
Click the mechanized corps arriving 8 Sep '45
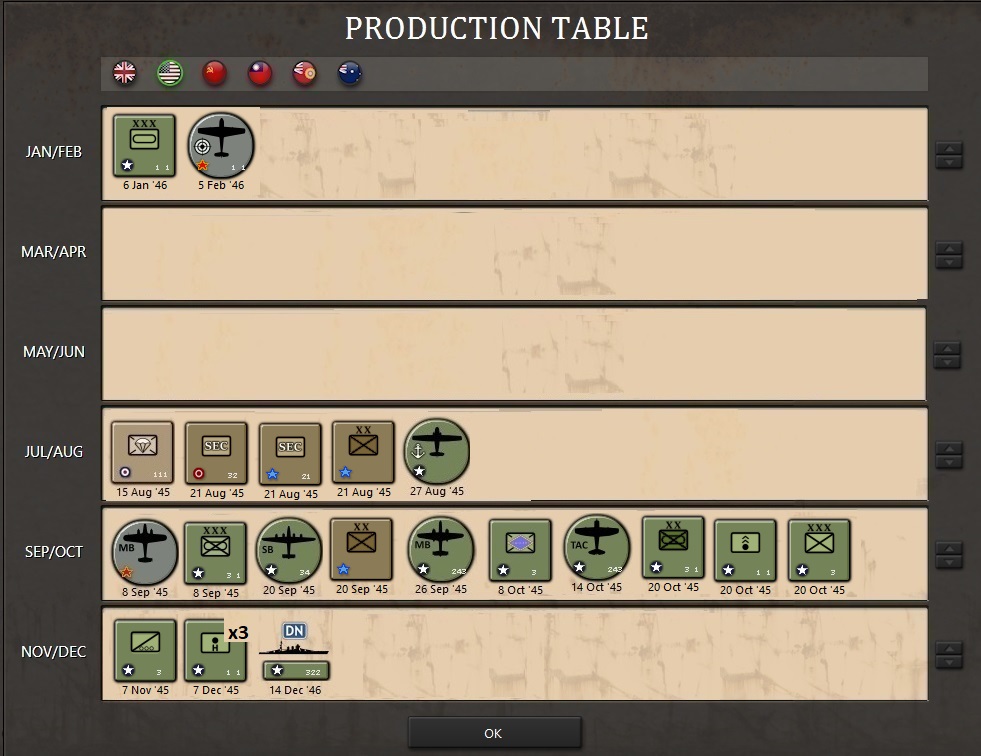click(x=215, y=553)
